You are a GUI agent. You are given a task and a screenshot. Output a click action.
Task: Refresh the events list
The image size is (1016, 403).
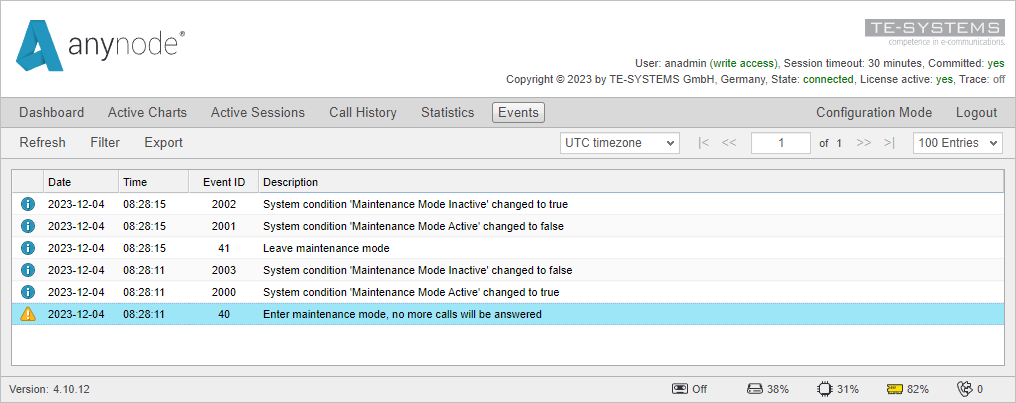[43, 143]
